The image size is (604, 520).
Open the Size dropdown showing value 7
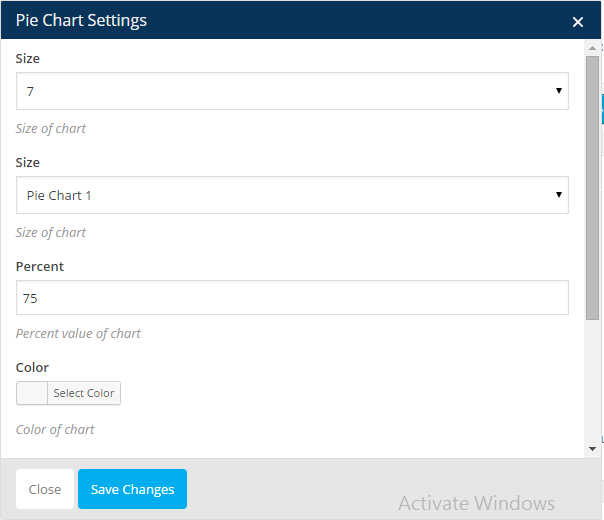292,91
